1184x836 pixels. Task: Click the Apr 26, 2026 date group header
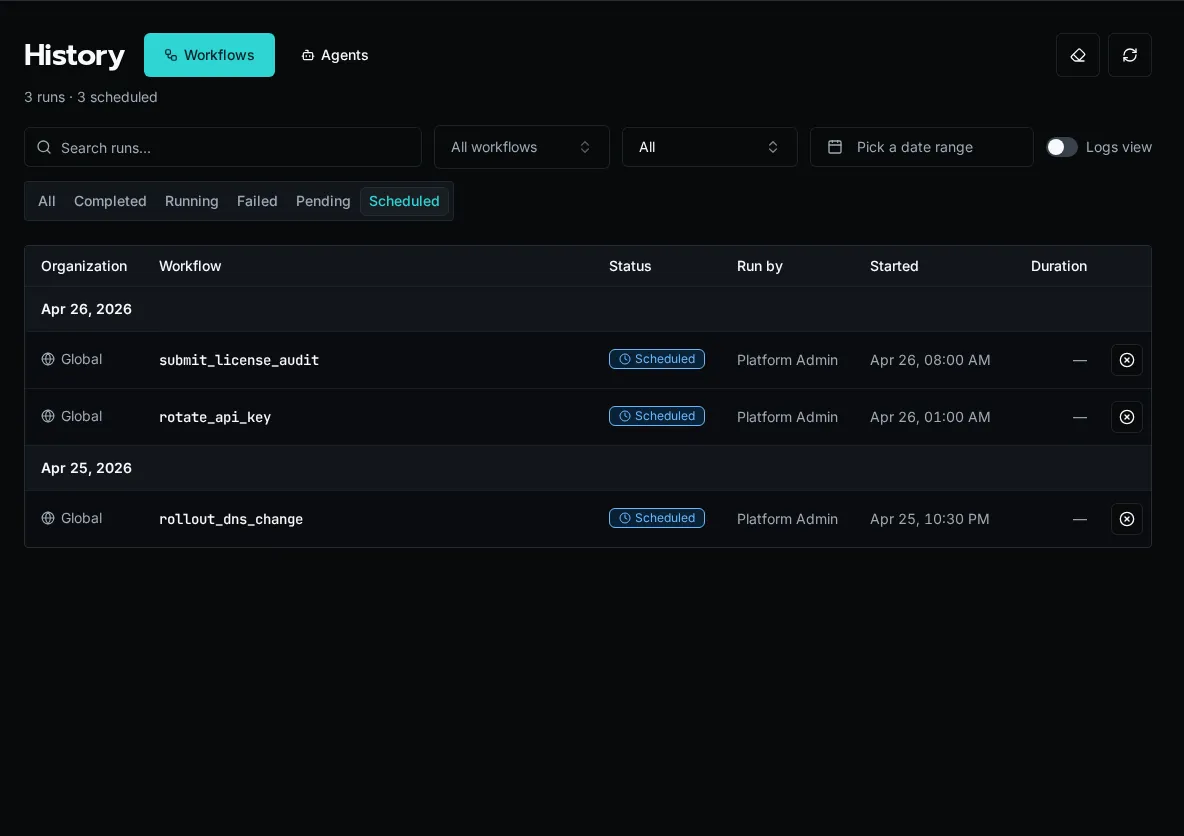pyautogui.click(x=588, y=309)
